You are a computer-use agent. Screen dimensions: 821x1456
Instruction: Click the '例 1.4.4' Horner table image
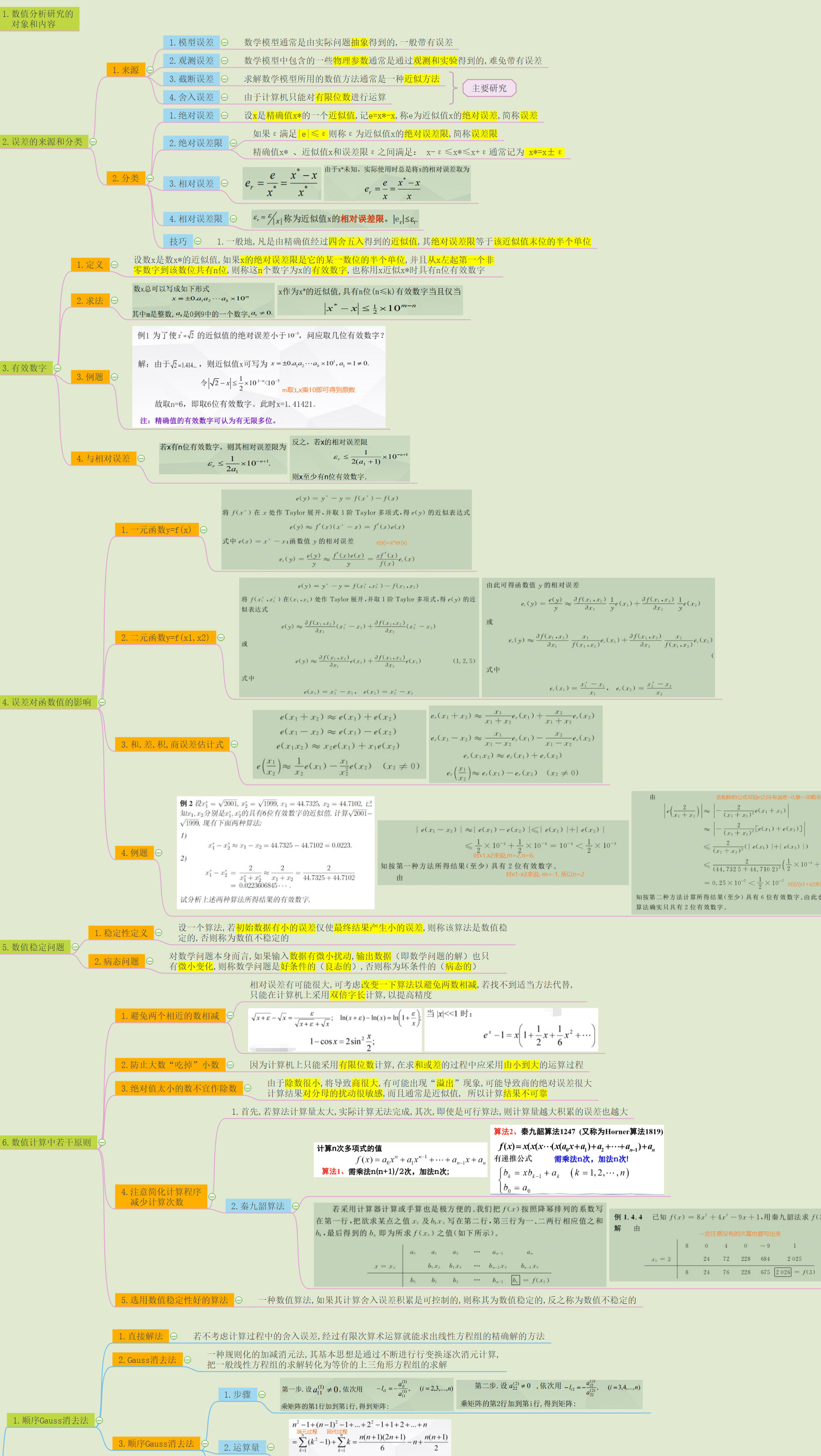click(x=715, y=1245)
